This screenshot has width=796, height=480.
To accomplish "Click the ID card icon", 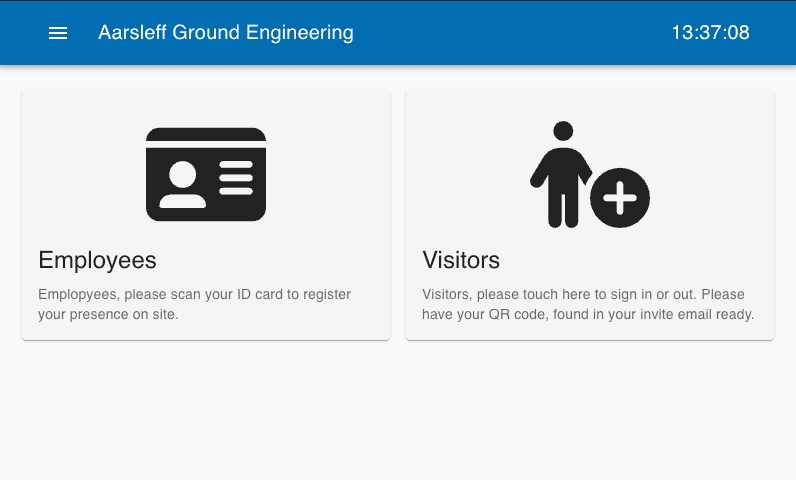I will tap(206, 174).
